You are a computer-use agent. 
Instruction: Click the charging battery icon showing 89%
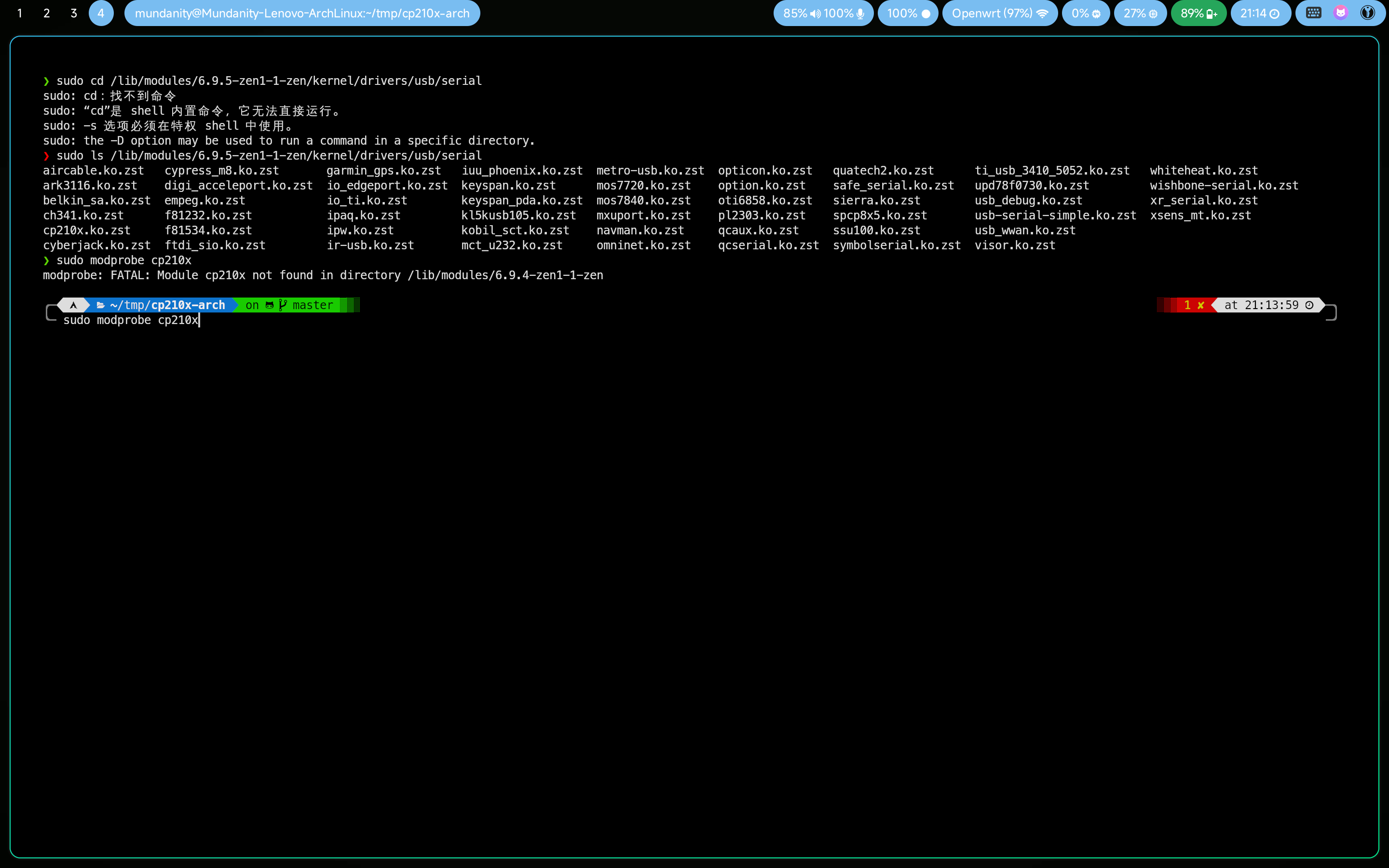[x=1211, y=13]
